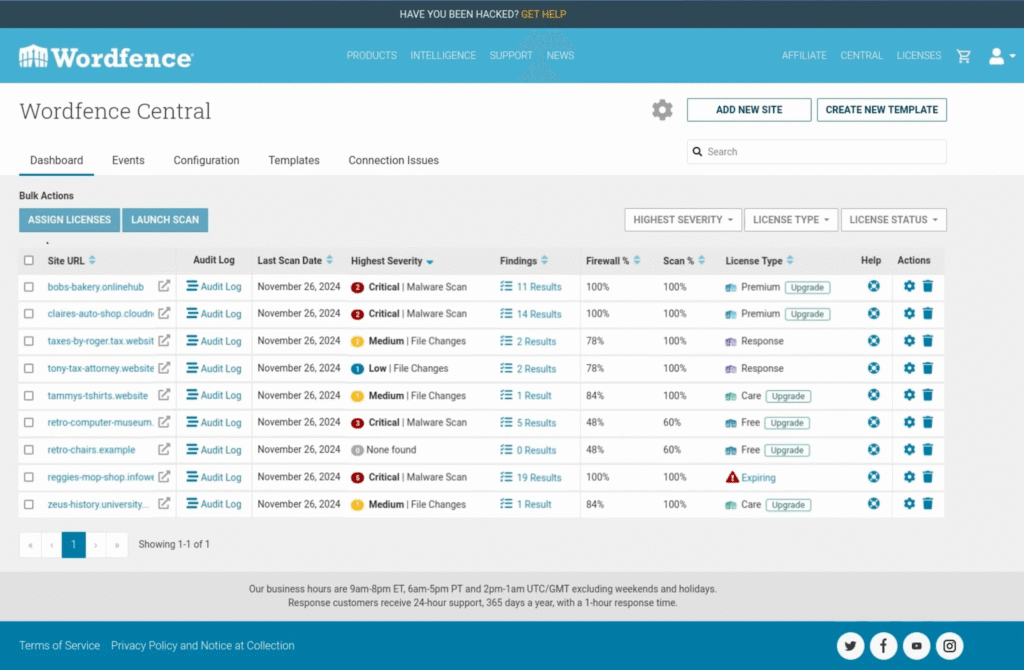
Task: Expand the Highest Severity filter dropdown
Action: (x=682, y=219)
